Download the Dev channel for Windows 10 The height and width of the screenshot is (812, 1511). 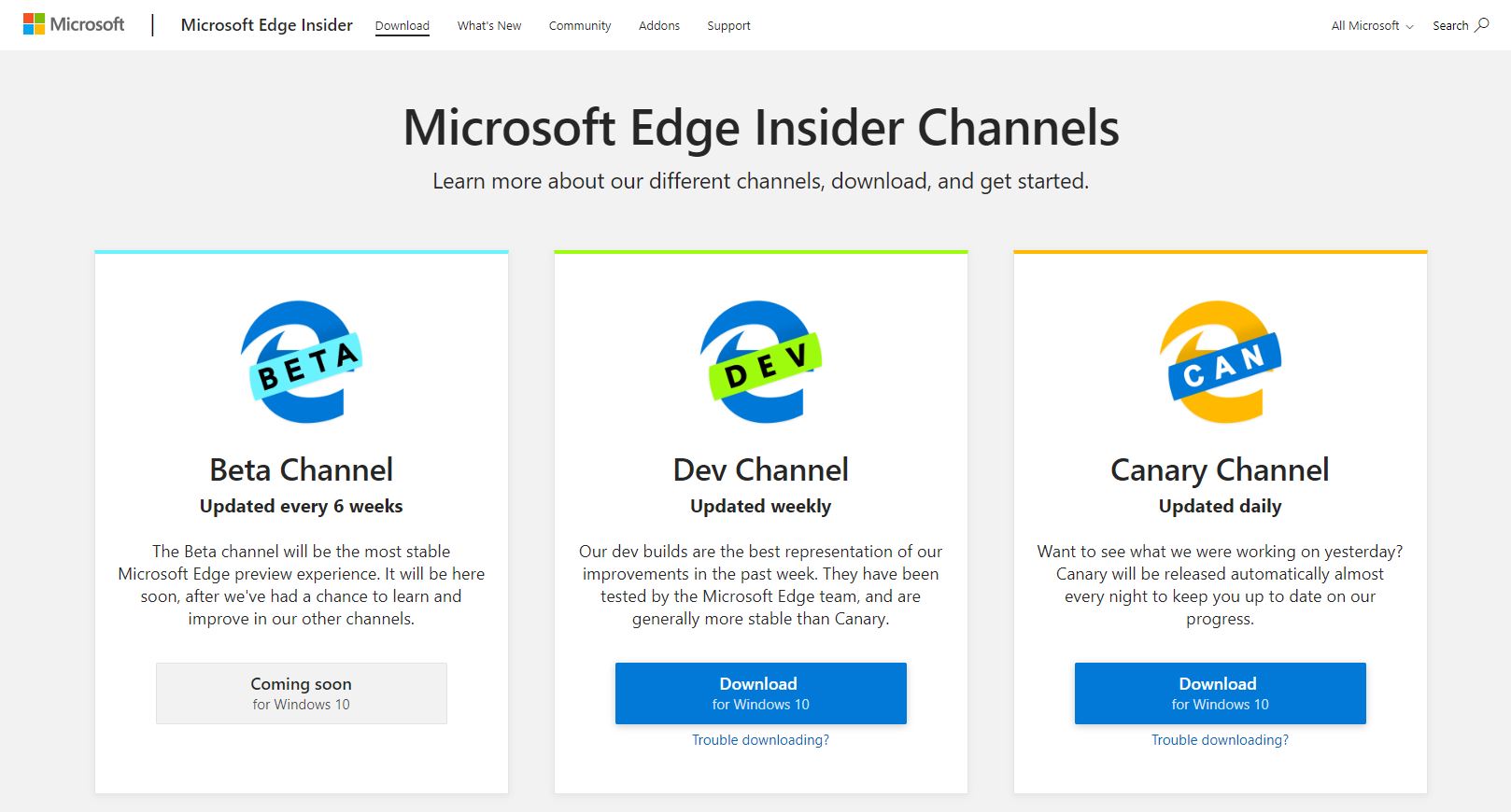(x=761, y=693)
